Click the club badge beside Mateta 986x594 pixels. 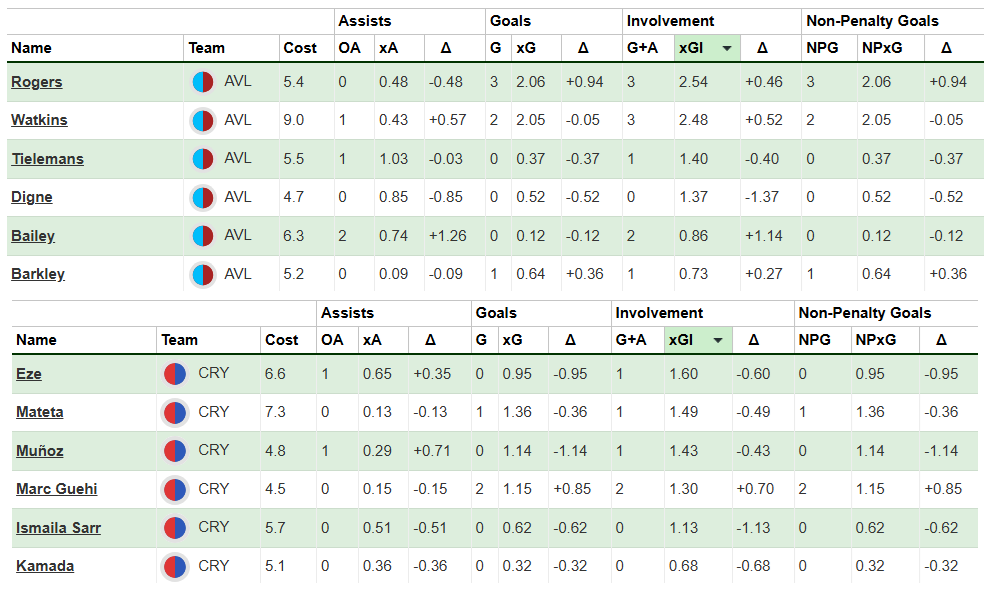pyautogui.click(x=175, y=412)
